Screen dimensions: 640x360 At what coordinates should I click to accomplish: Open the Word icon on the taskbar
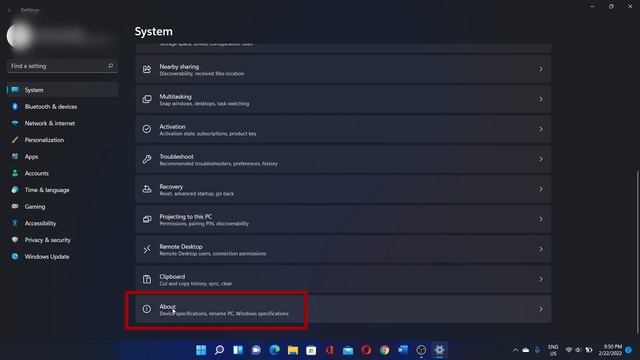[403, 350]
